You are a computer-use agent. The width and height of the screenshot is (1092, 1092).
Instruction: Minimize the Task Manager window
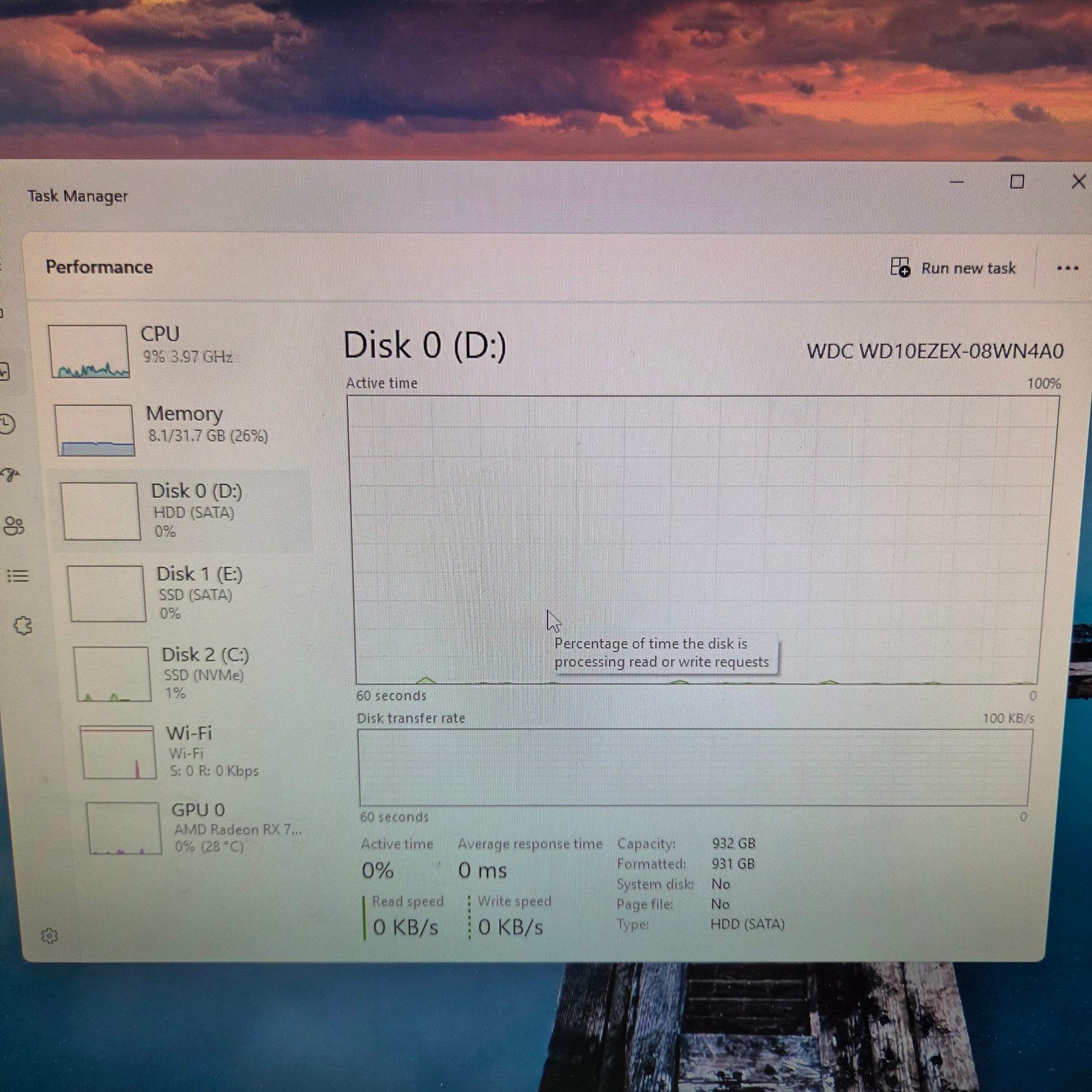click(x=957, y=182)
